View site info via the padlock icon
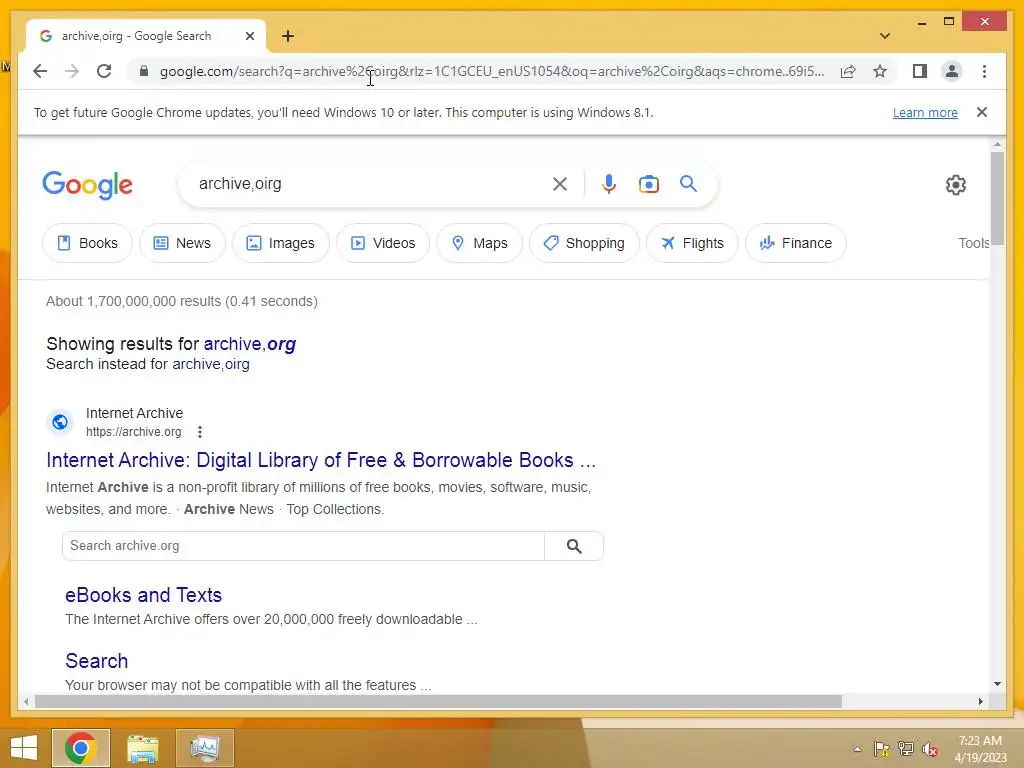This screenshot has height=768, width=1024. point(144,71)
